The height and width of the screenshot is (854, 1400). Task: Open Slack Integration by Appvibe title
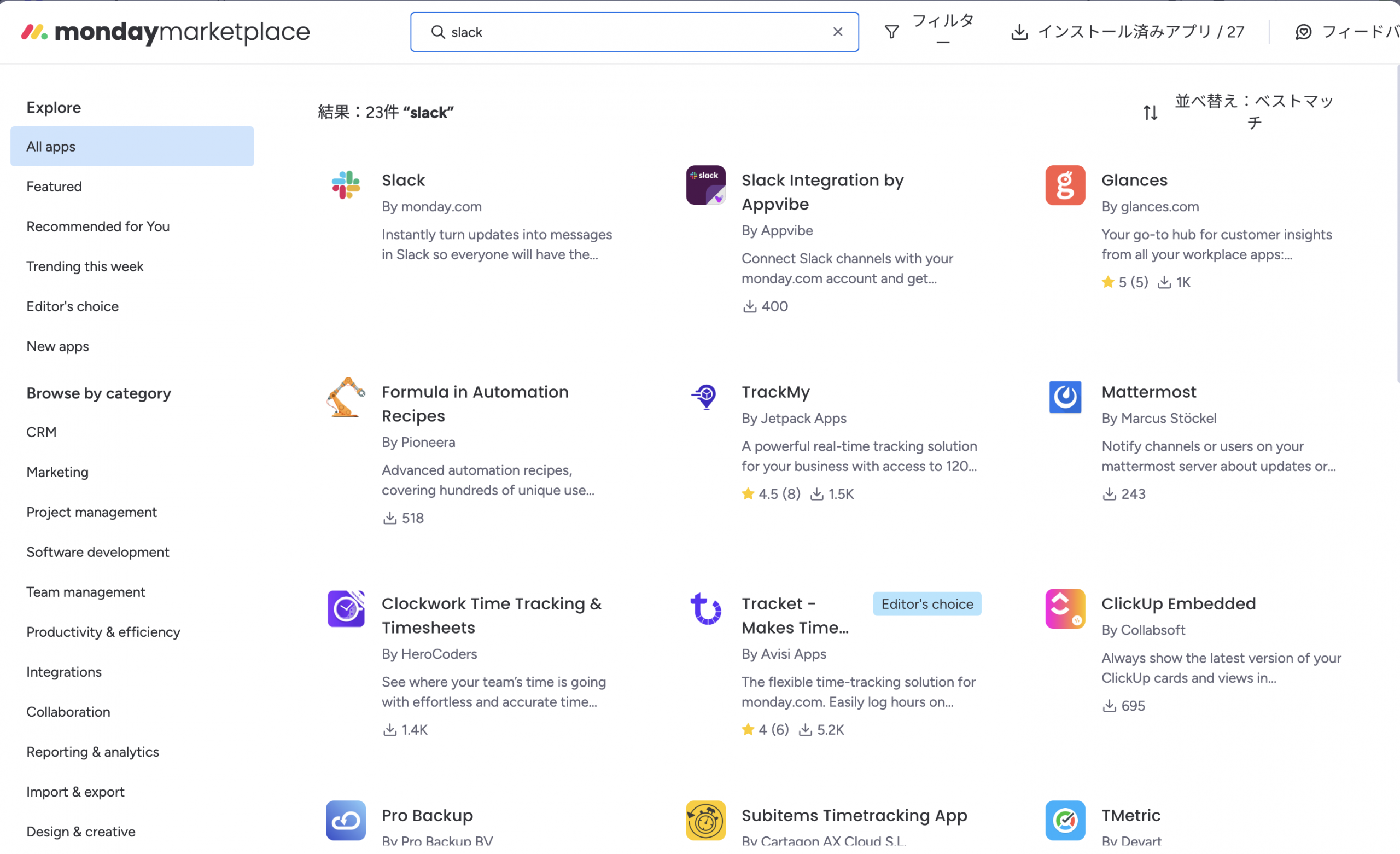(822, 191)
